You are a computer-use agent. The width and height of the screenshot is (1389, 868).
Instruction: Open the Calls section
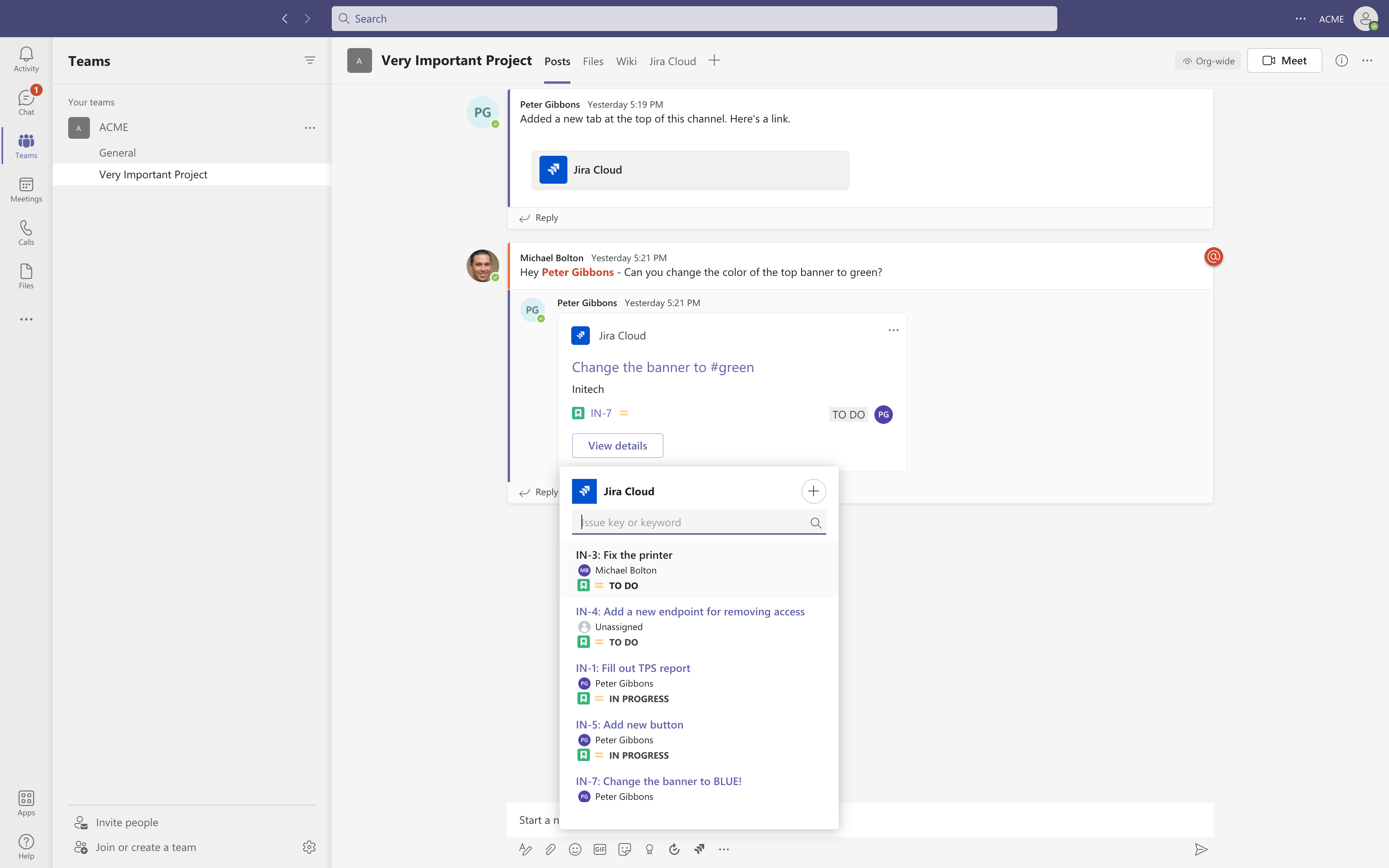26,232
